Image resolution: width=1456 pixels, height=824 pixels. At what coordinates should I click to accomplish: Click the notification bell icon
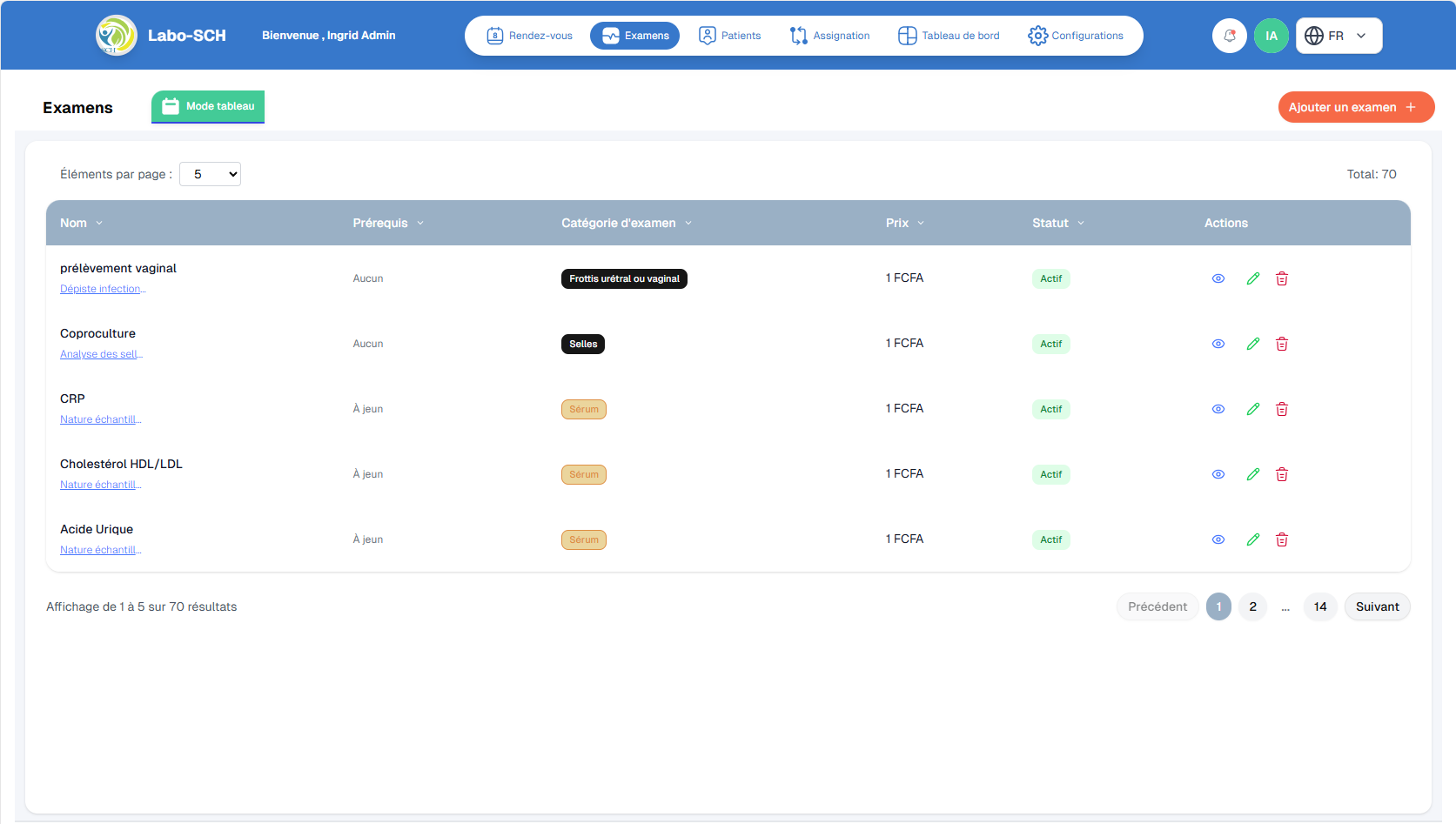1229,36
